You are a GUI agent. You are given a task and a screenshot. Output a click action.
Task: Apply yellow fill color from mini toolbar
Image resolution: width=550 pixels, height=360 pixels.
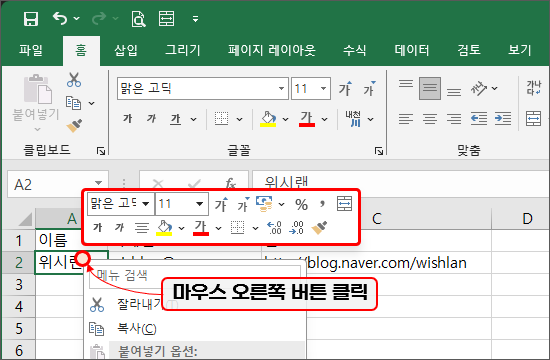164,228
